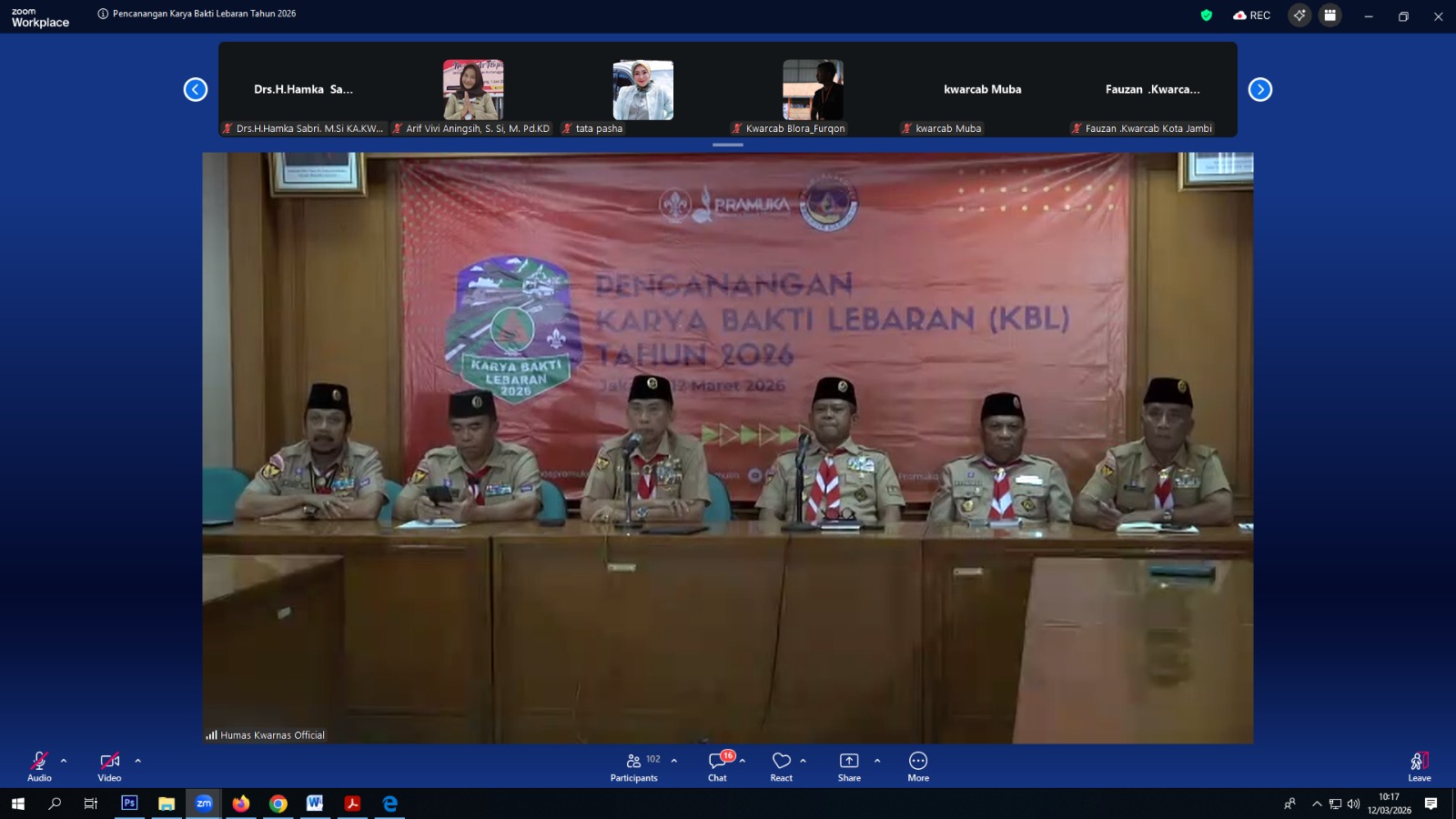Click the REC recording indicator
This screenshot has height=819, width=1456.
click(1252, 15)
